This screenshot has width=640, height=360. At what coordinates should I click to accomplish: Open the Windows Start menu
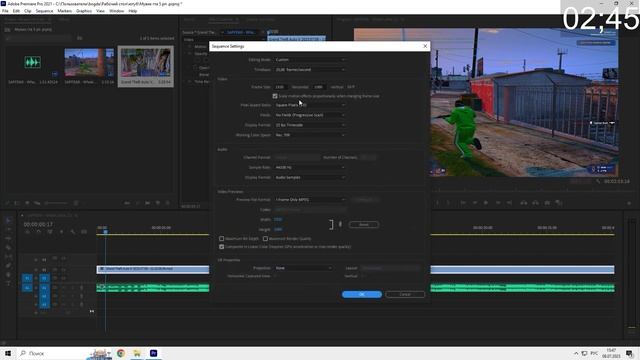pos(8,353)
